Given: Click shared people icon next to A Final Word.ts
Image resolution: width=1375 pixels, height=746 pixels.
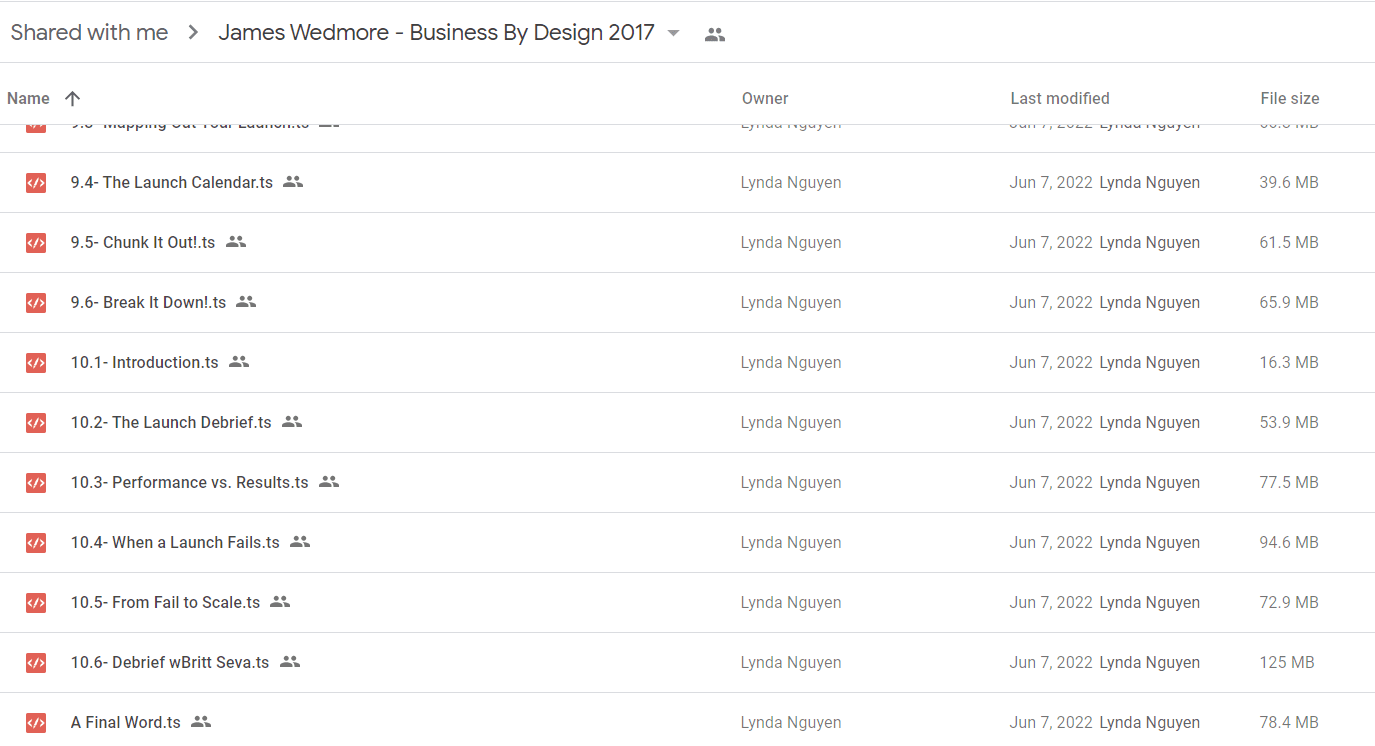Looking at the screenshot, I should [201, 722].
